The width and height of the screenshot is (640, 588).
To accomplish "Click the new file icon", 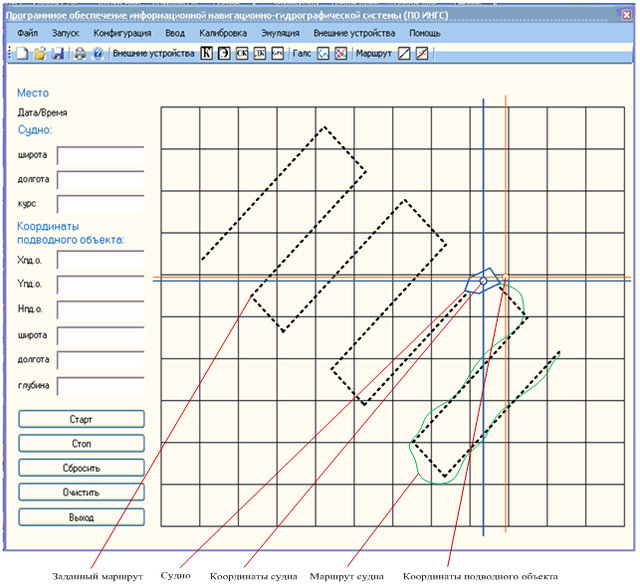I will coord(22,53).
